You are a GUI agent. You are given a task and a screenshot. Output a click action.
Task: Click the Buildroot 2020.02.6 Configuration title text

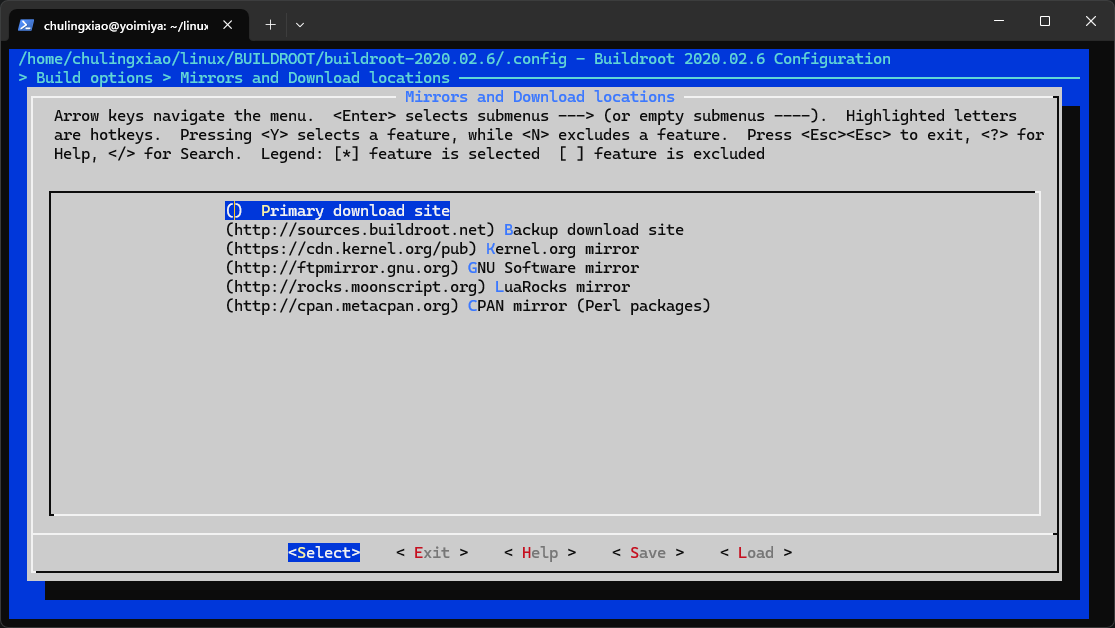(x=742, y=59)
